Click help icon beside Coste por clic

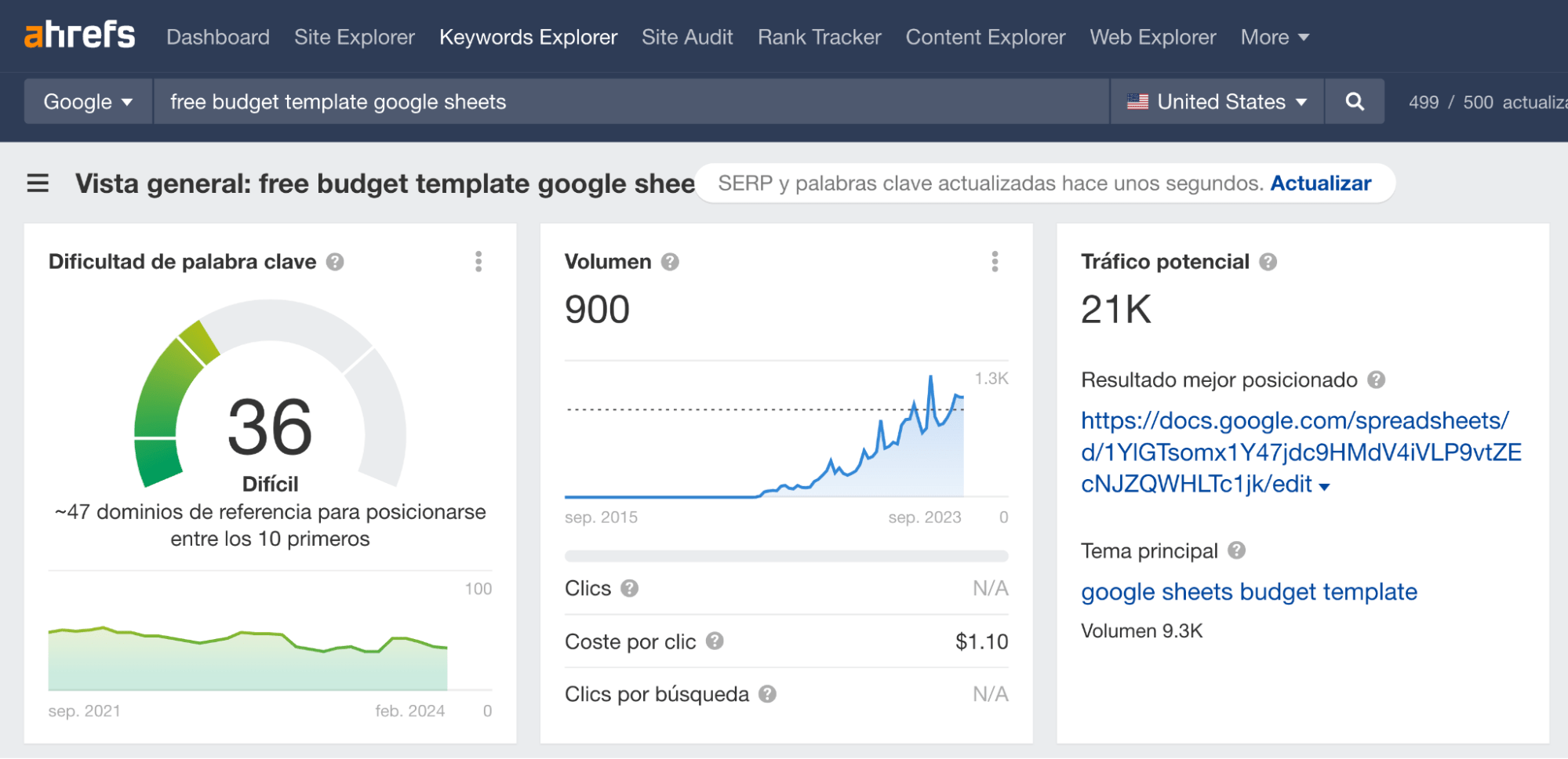coord(715,641)
